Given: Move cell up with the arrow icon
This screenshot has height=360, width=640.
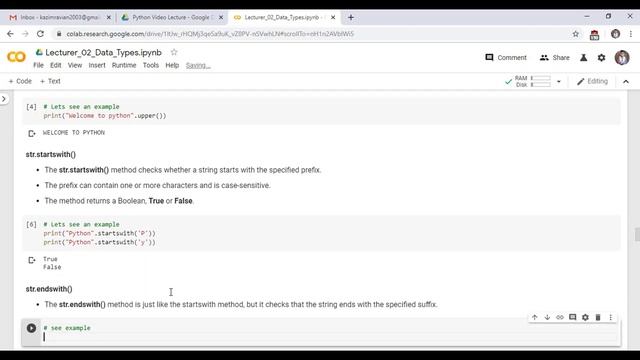Looking at the screenshot, I should (x=535, y=317).
